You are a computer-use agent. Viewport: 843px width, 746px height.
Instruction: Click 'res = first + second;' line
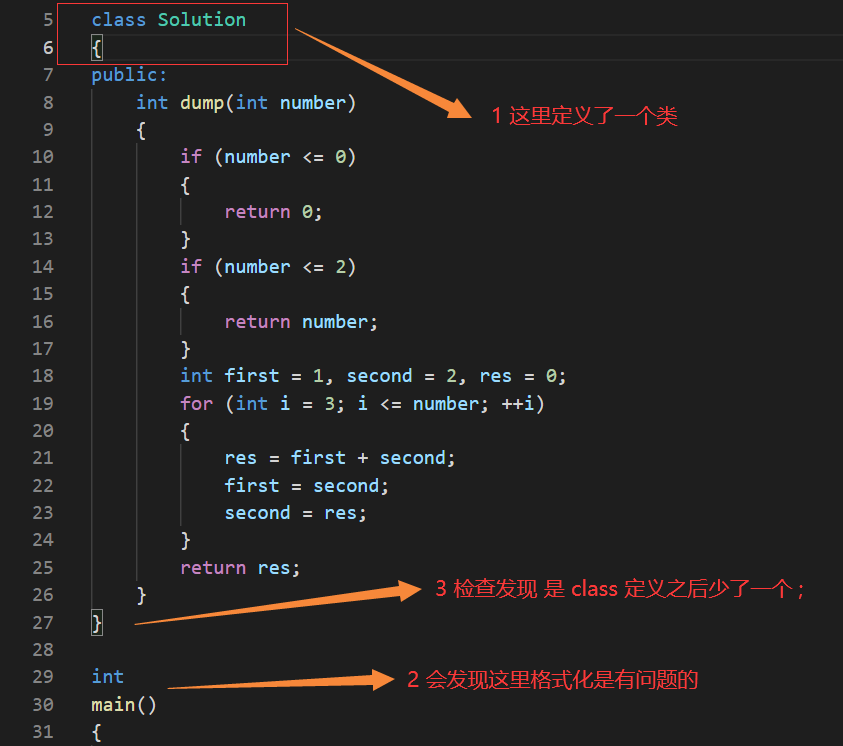[x=340, y=458]
